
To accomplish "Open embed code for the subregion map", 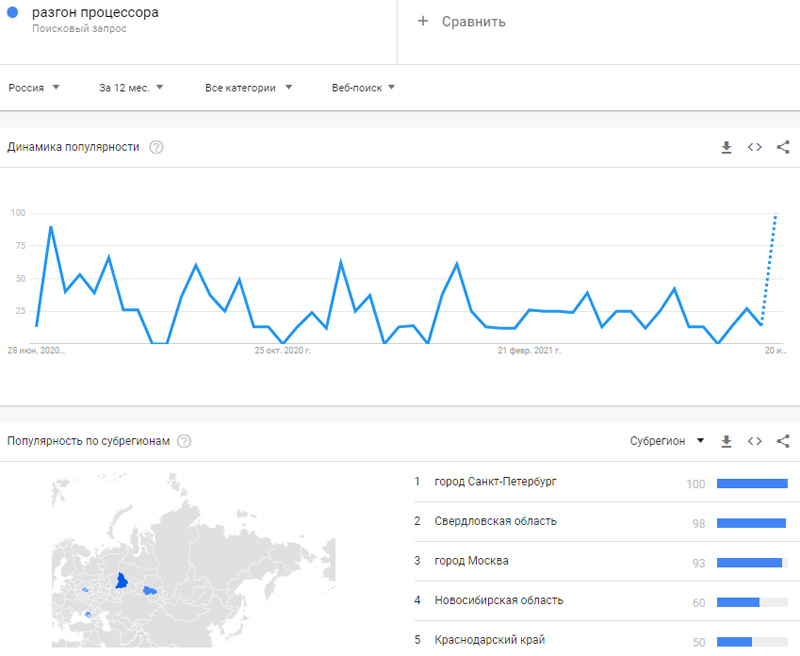I will 755,441.
